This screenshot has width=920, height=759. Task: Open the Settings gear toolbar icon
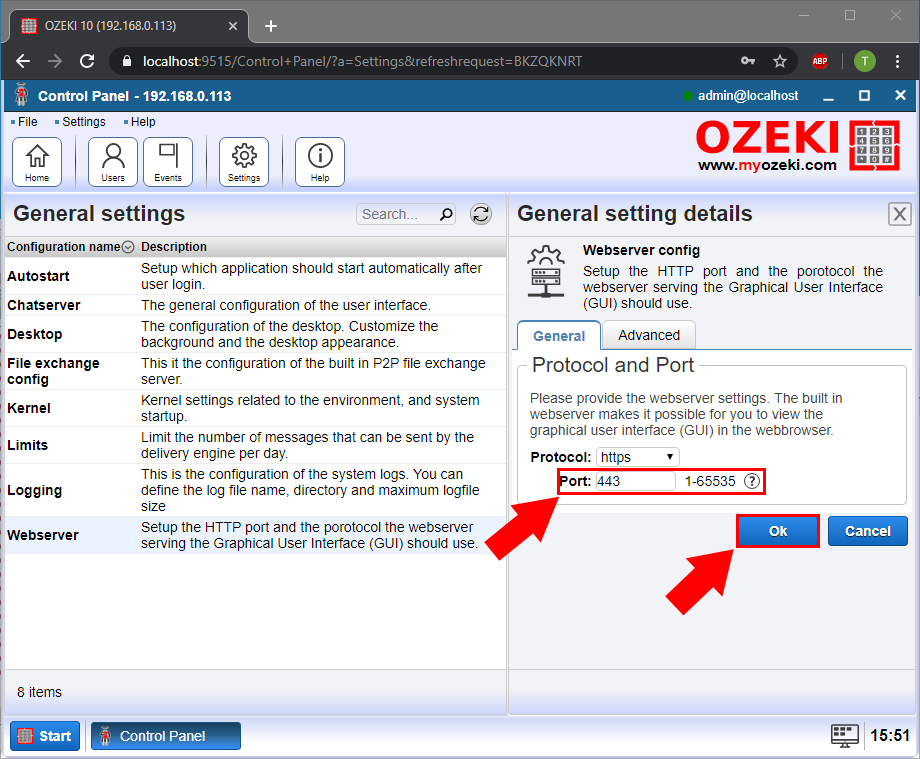(x=244, y=162)
